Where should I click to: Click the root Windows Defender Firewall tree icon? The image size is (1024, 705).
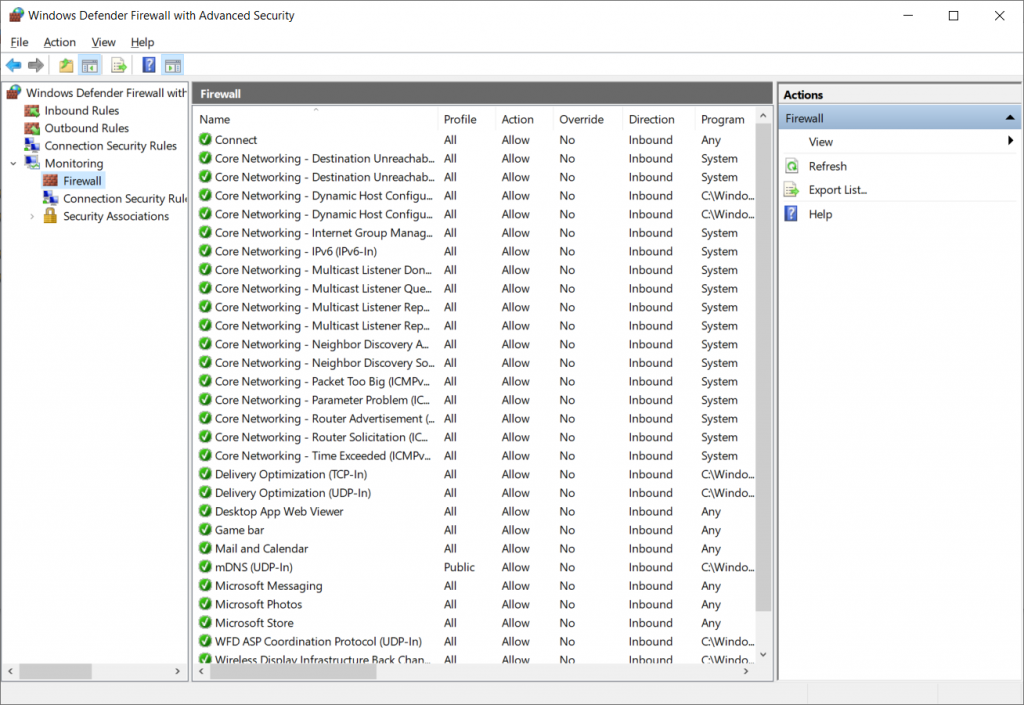click(14, 93)
